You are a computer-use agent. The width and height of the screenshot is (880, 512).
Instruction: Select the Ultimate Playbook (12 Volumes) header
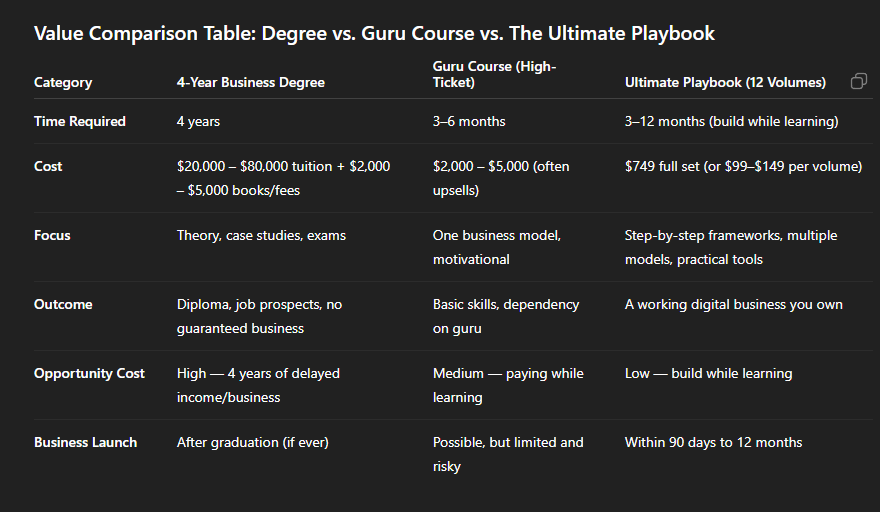(x=725, y=83)
